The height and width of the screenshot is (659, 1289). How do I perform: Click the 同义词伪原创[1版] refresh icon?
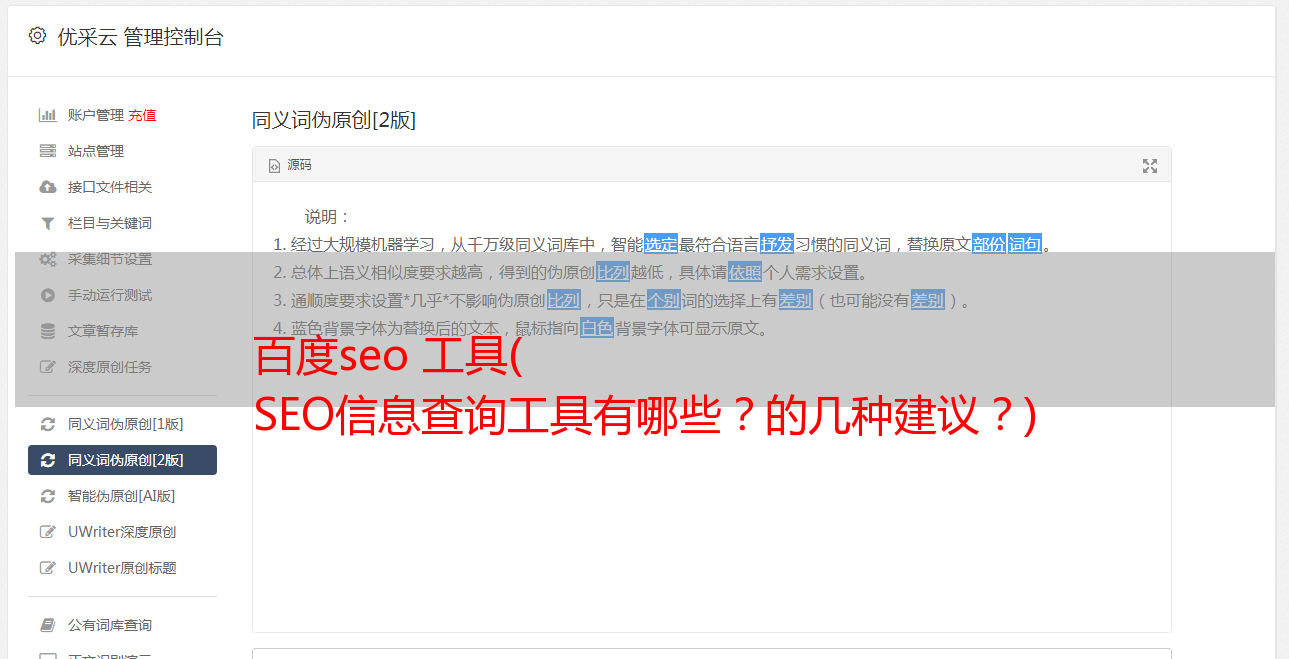(47, 424)
